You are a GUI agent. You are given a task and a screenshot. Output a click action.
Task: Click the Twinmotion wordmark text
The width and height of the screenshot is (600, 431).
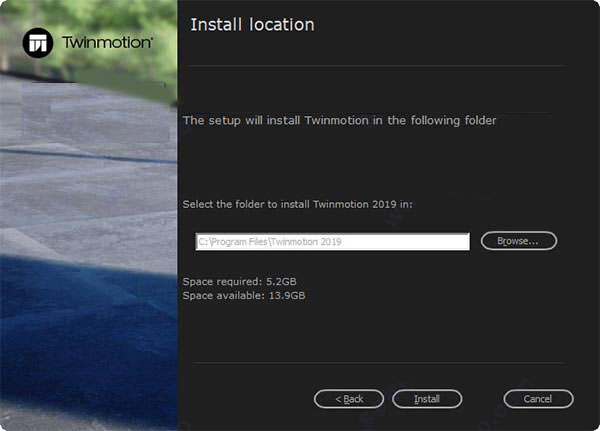point(108,42)
